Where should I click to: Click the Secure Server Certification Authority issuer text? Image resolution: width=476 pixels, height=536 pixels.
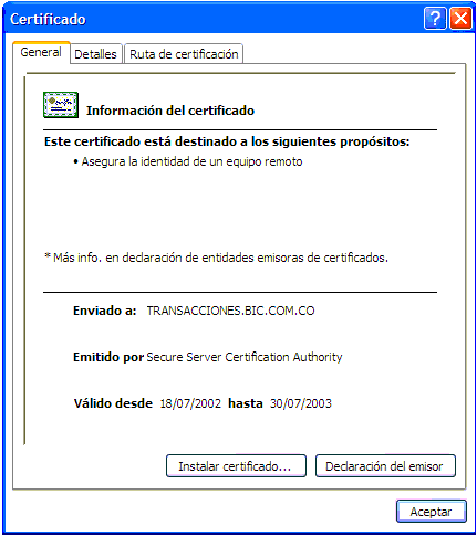244,357
